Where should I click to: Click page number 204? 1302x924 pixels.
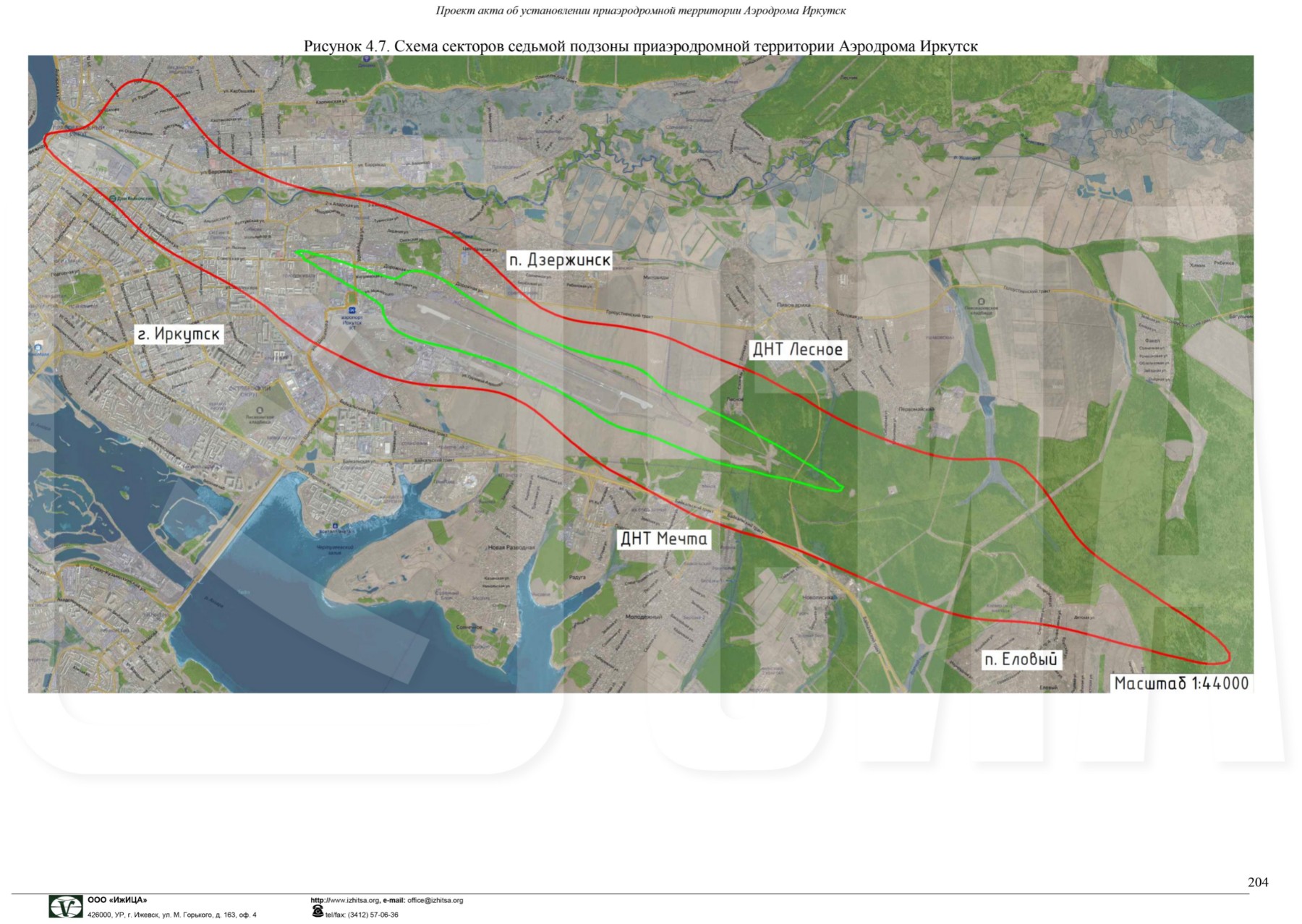tap(1257, 881)
